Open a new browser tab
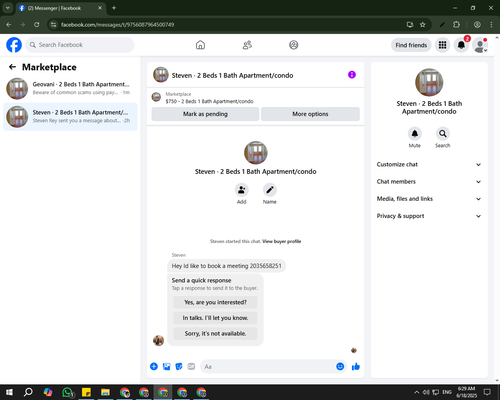The width and height of the screenshot is (500, 400). [114, 8]
